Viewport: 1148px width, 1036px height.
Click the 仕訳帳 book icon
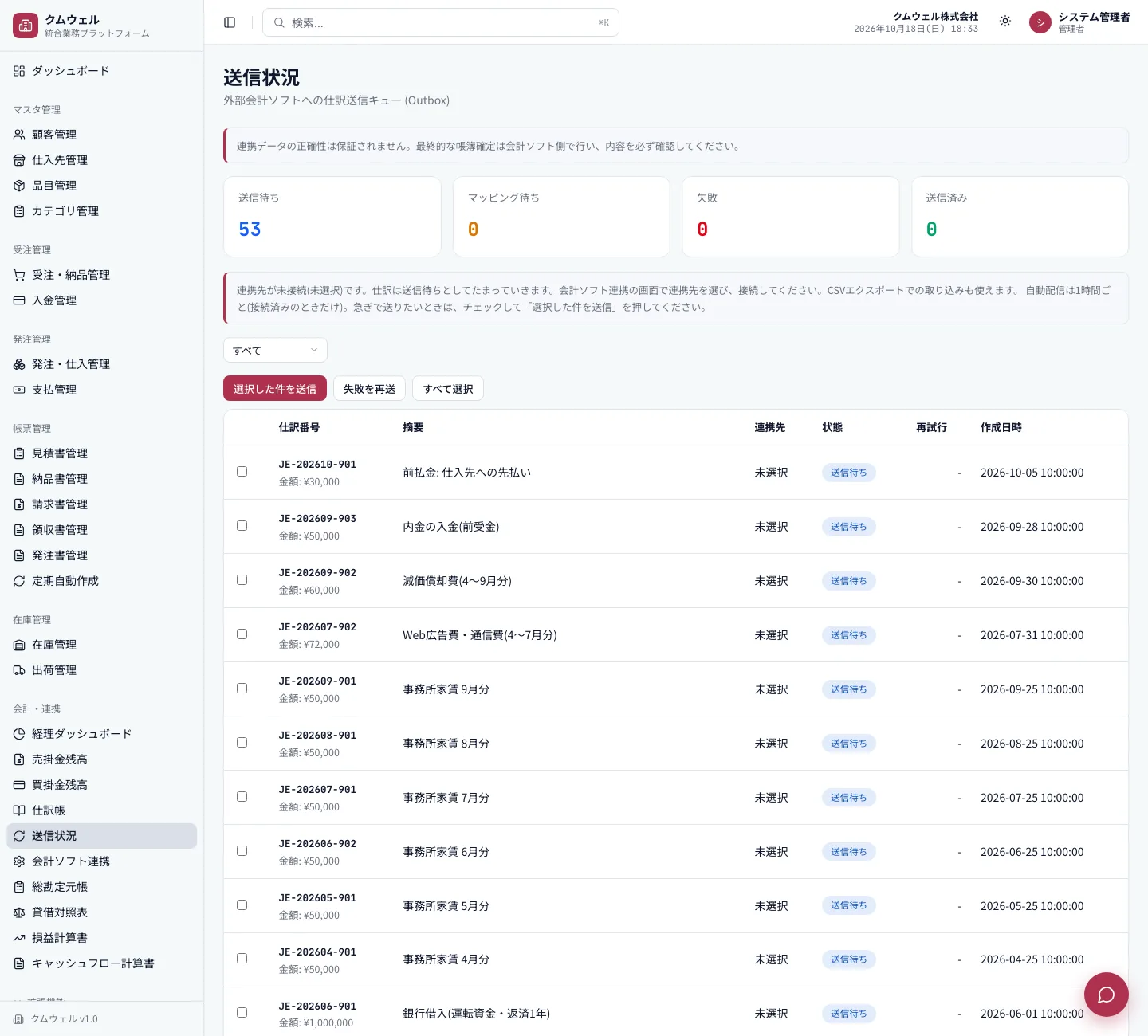(19, 810)
